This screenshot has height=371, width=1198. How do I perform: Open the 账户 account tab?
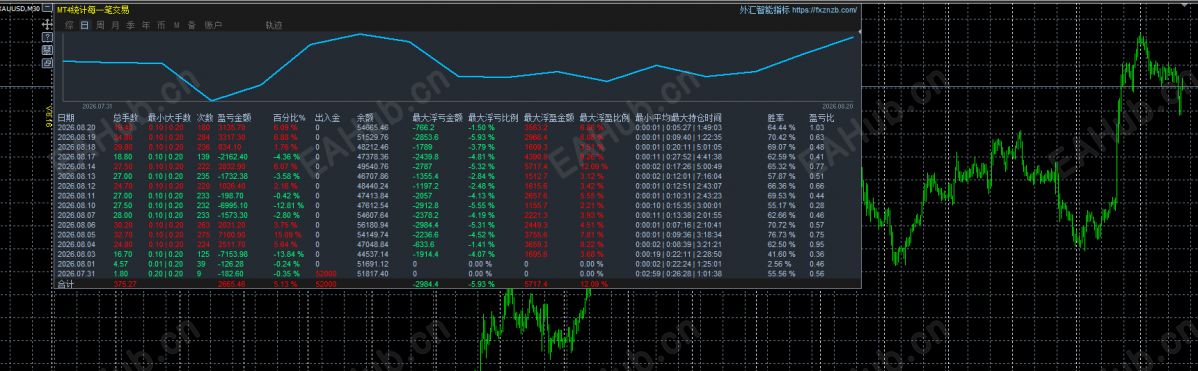click(213, 25)
